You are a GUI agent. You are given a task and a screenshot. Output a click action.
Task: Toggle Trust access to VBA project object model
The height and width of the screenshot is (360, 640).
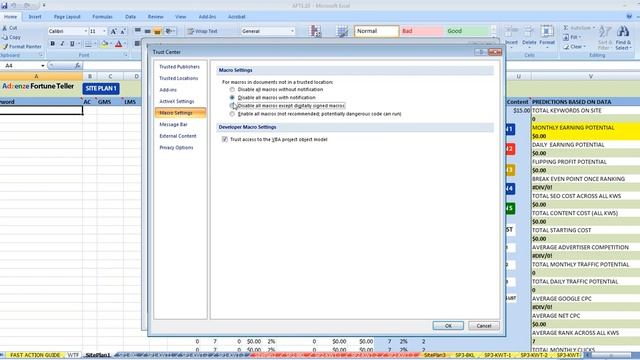pyautogui.click(x=224, y=139)
